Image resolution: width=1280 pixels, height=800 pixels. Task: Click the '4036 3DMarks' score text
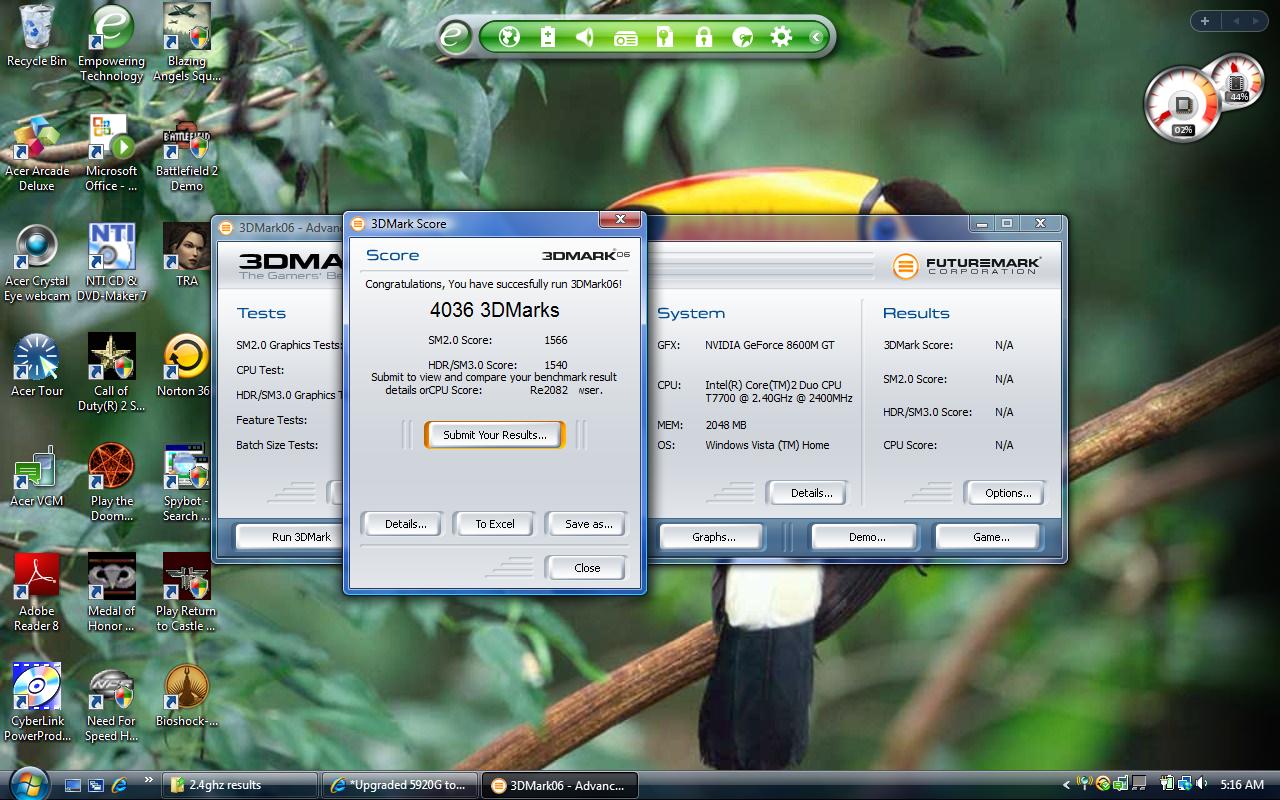click(x=494, y=310)
